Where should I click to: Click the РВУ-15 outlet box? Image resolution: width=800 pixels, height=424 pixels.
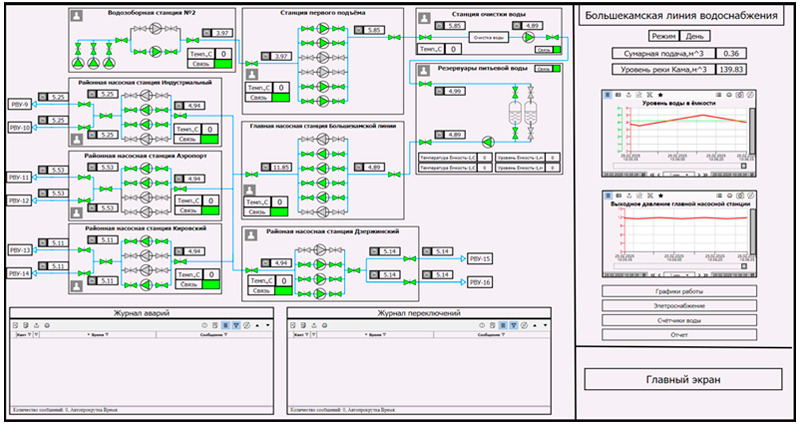[479, 258]
